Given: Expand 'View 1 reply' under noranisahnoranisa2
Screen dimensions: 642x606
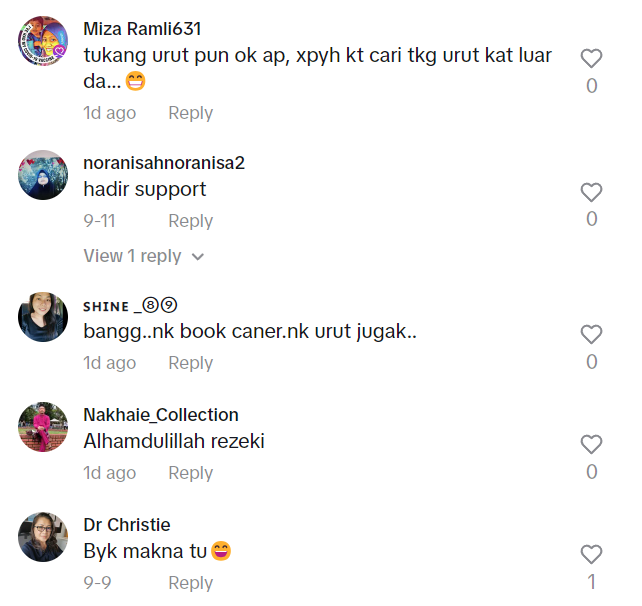Looking at the screenshot, I should click(x=134, y=256).
